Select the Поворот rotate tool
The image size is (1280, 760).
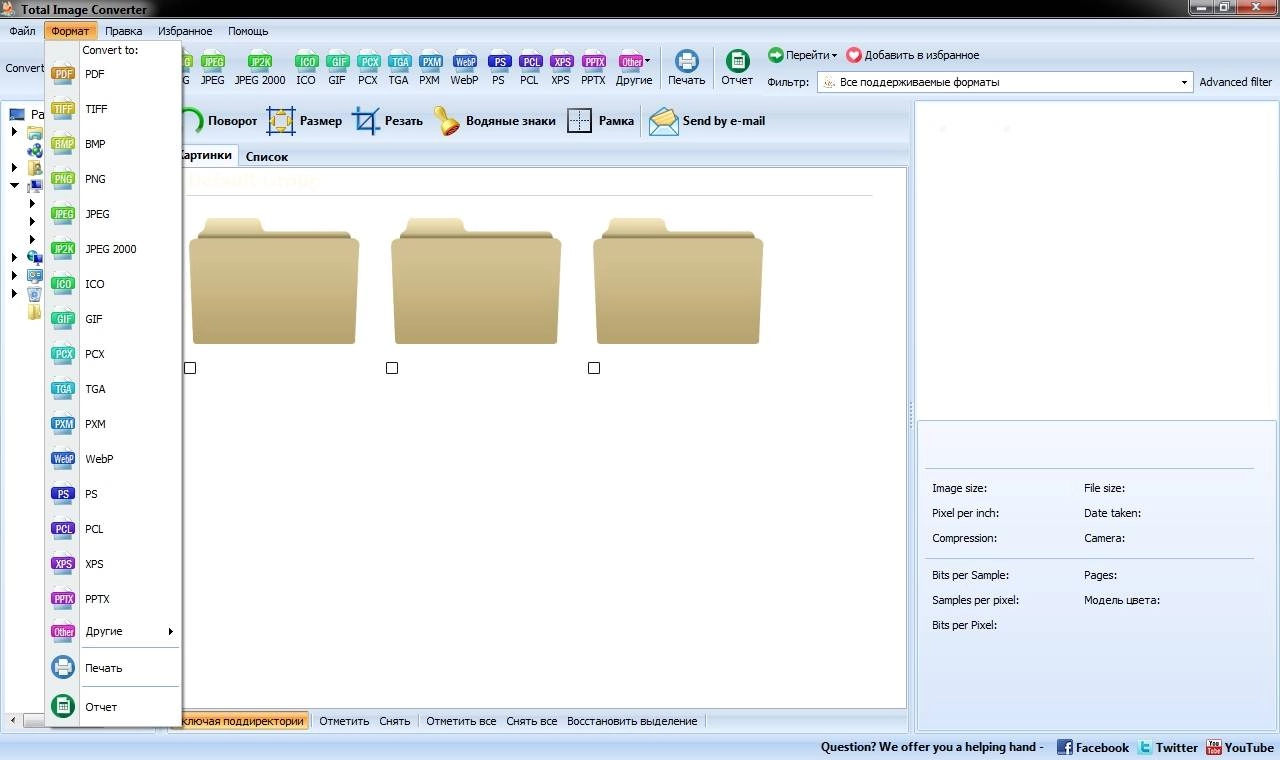click(220, 121)
